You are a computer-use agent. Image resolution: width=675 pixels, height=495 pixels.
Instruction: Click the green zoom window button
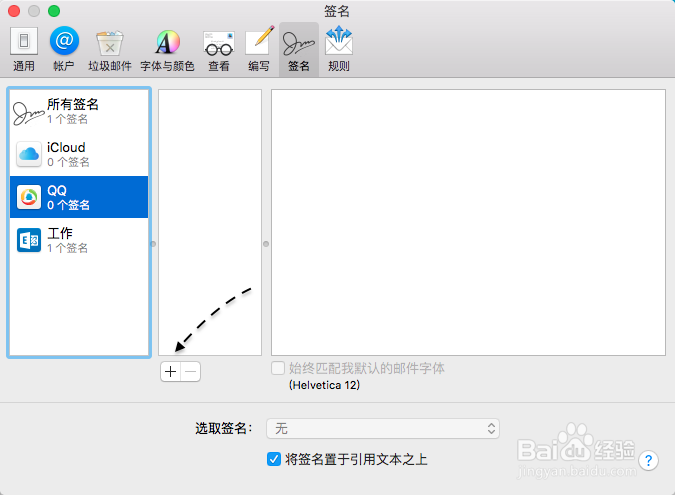[x=54, y=11]
